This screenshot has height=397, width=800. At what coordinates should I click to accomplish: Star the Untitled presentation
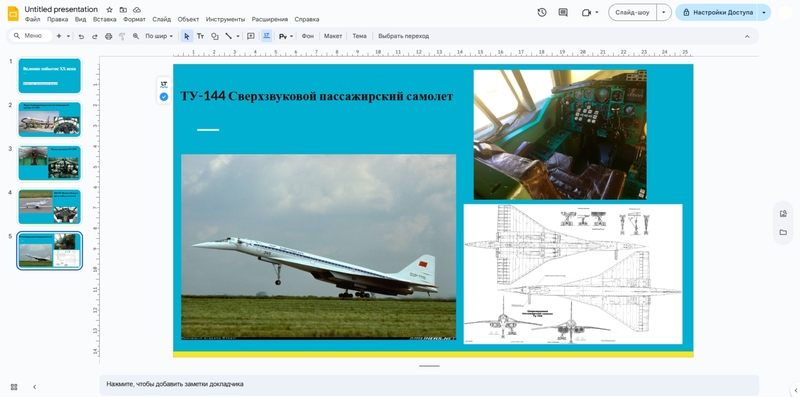point(109,10)
